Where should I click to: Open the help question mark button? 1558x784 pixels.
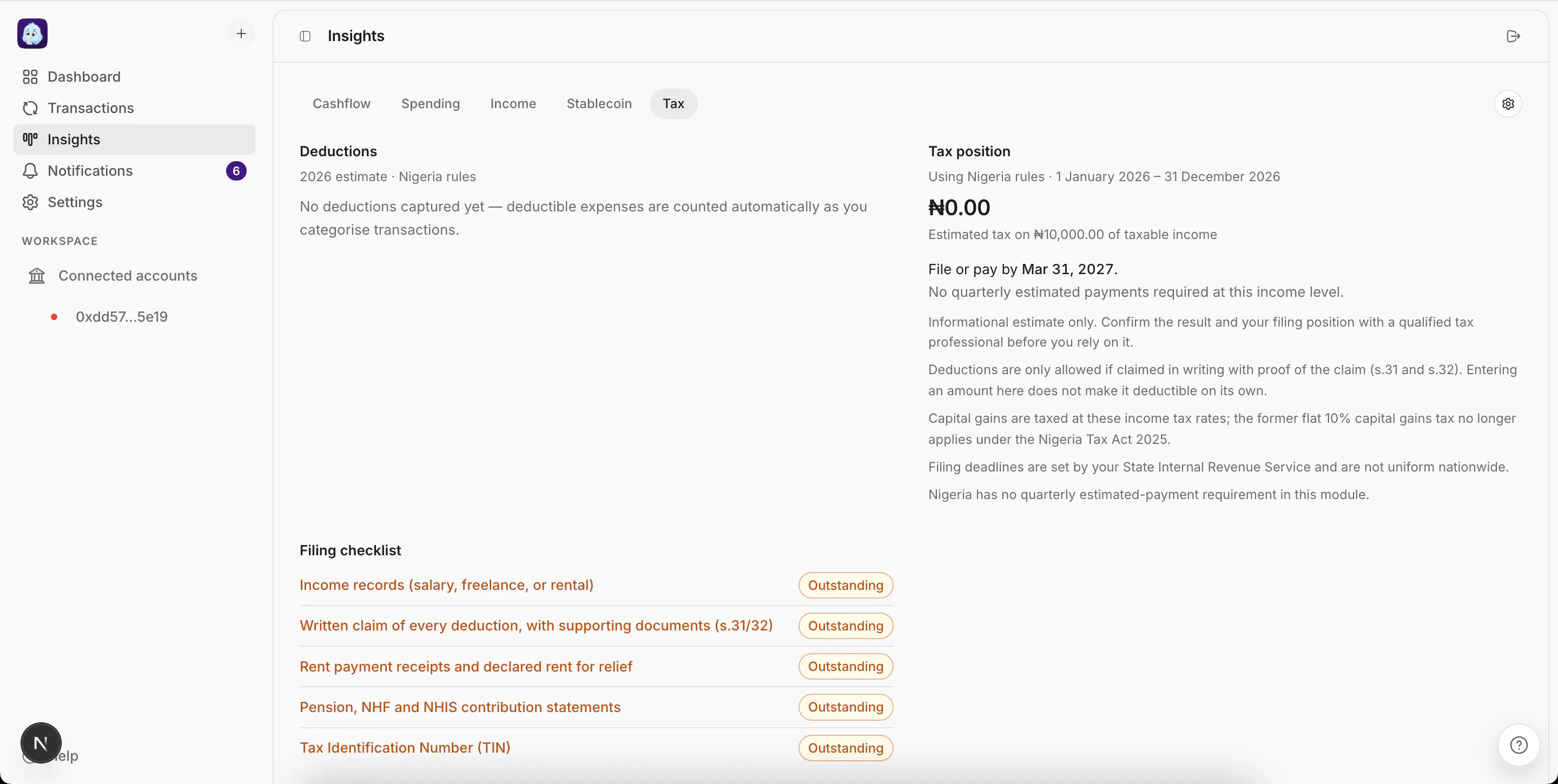(1519, 745)
